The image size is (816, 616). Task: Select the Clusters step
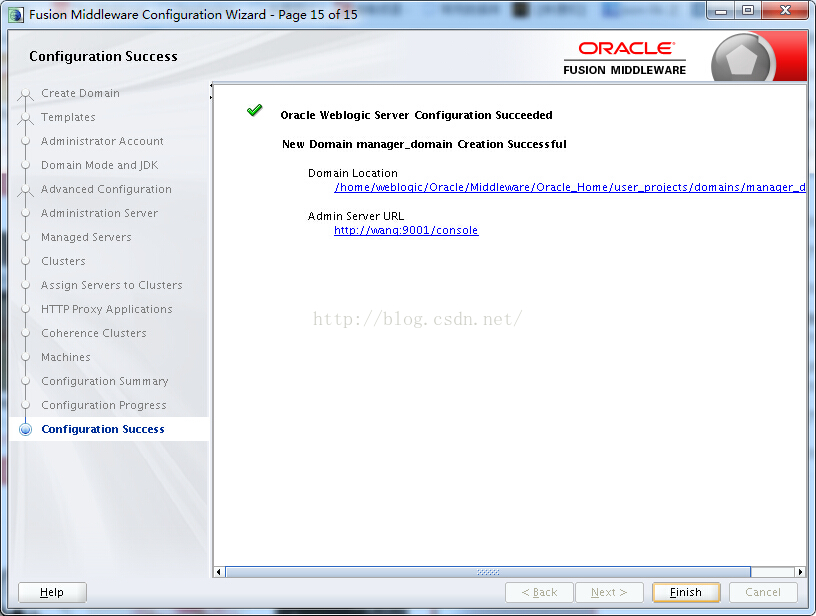click(x=63, y=261)
